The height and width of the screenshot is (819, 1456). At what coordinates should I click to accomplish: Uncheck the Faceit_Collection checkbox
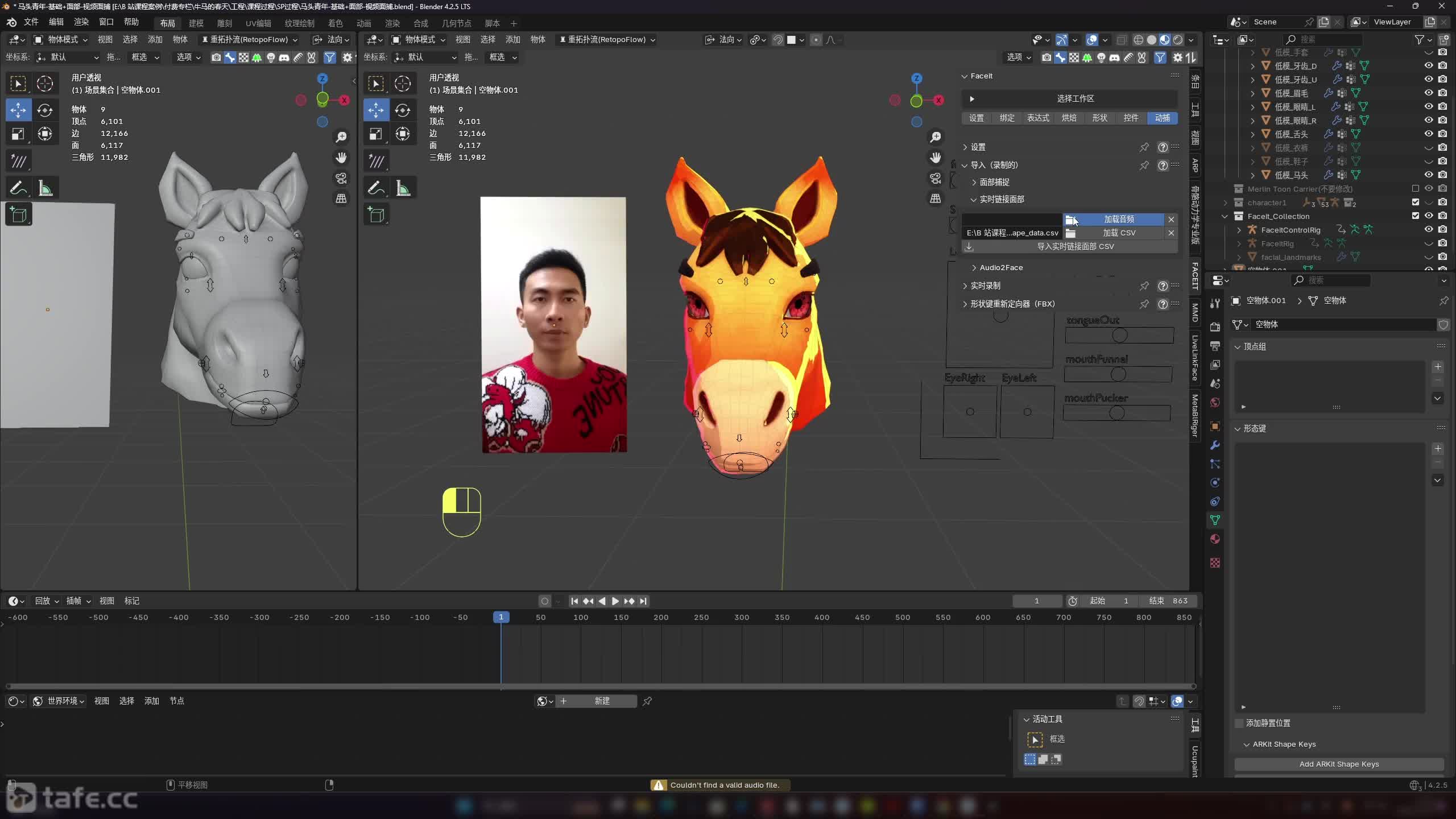pyautogui.click(x=1415, y=216)
